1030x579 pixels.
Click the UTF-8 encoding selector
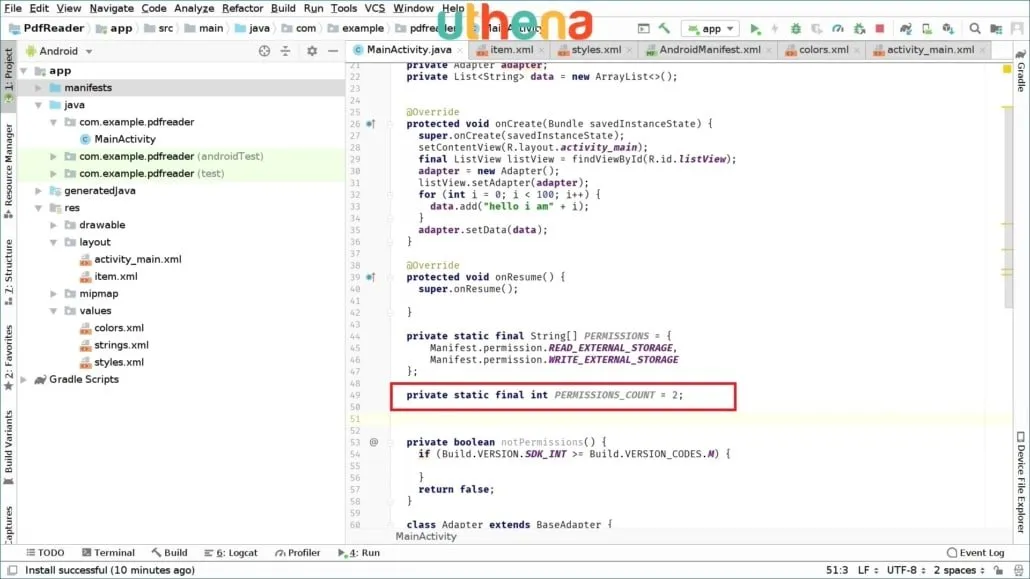tap(906, 570)
